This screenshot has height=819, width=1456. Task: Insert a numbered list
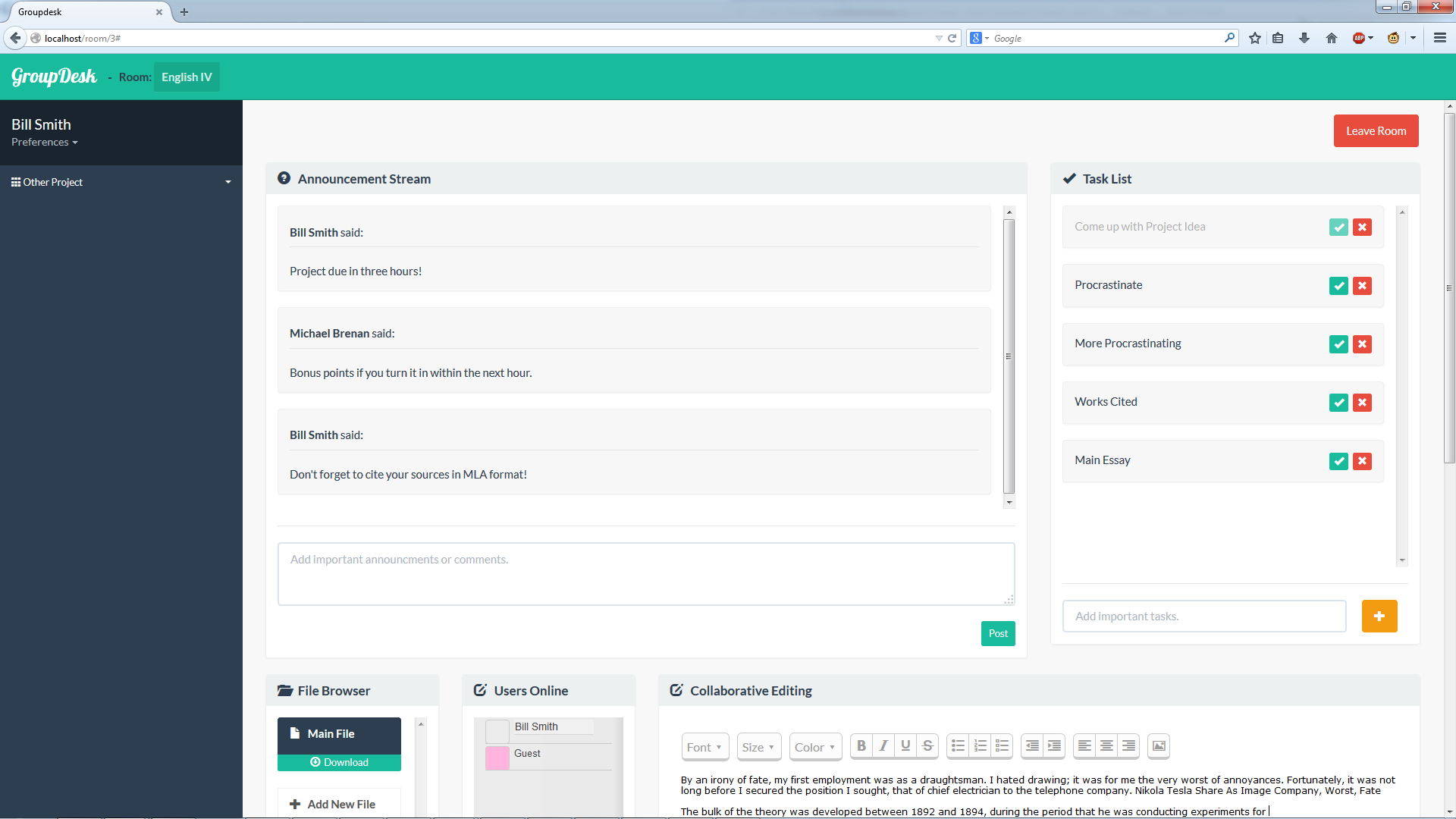[980, 746]
